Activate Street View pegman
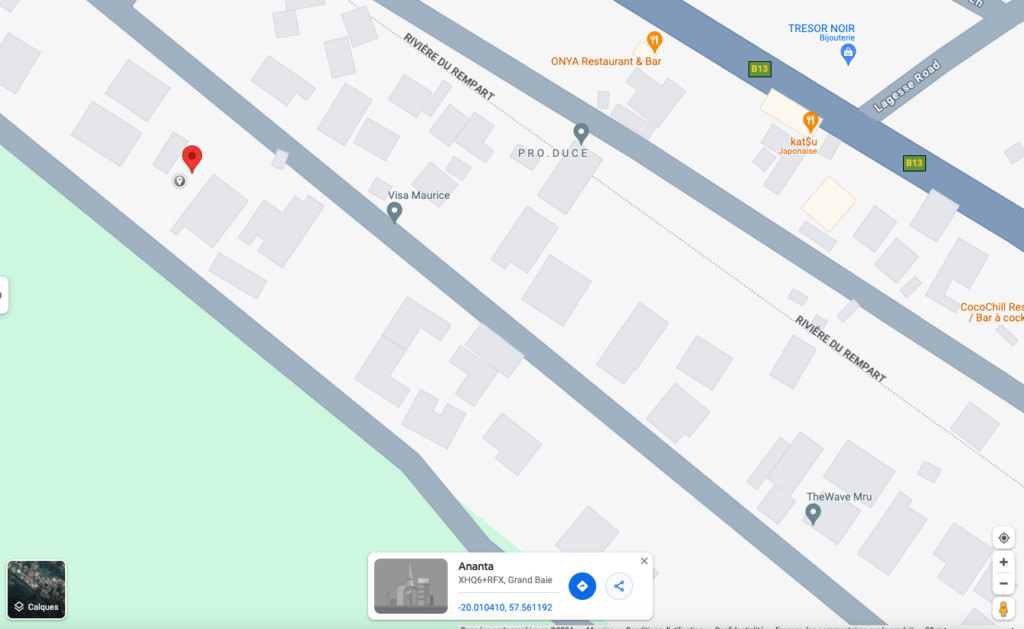The height and width of the screenshot is (629, 1024). (1004, 609)
